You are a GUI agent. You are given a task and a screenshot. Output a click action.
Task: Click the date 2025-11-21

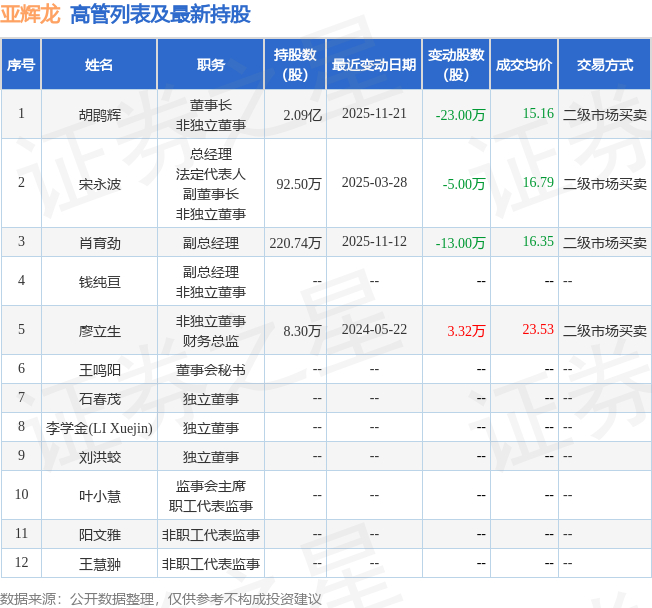[x=374, y=114]
